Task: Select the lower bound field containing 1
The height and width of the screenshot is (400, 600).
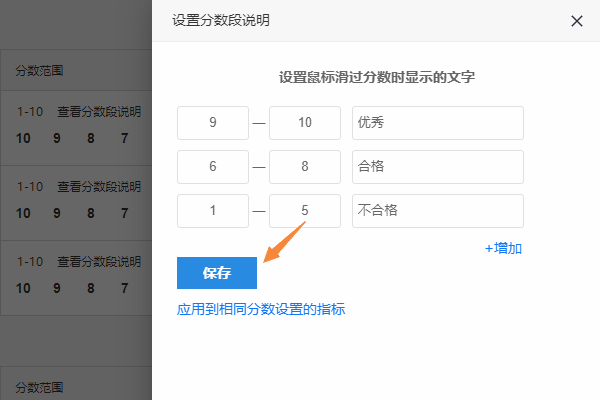Action: [x=213, y=211]
